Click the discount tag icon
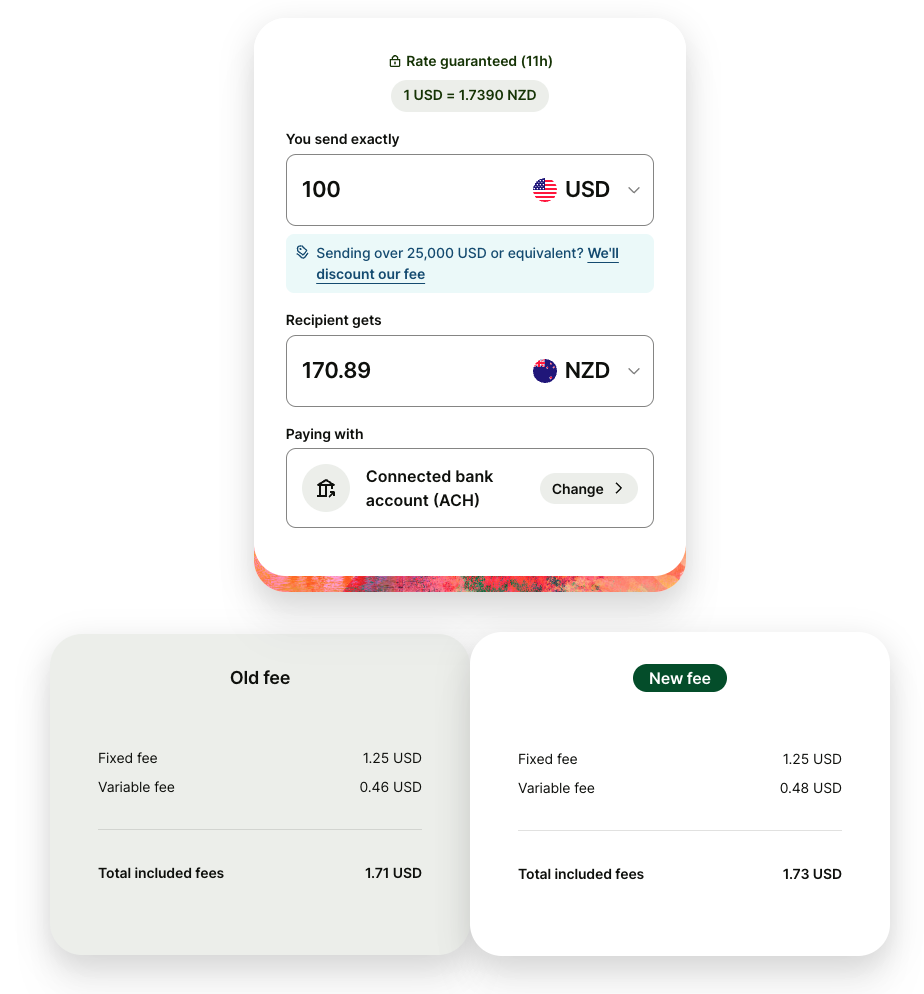924x994 pixels. click(x=302, y=253)
